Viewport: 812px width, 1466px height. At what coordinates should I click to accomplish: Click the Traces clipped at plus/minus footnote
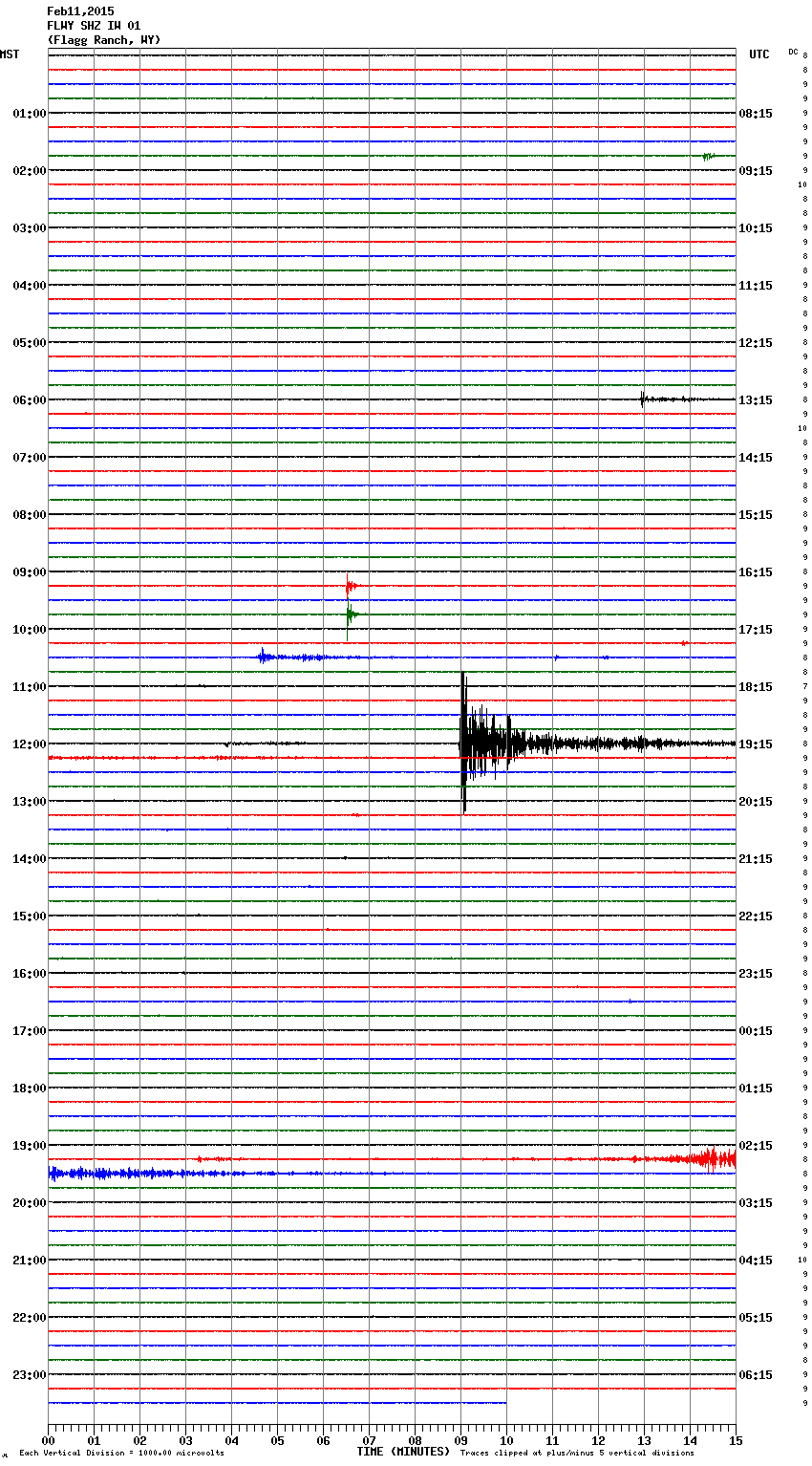[x=577, y=1453]
